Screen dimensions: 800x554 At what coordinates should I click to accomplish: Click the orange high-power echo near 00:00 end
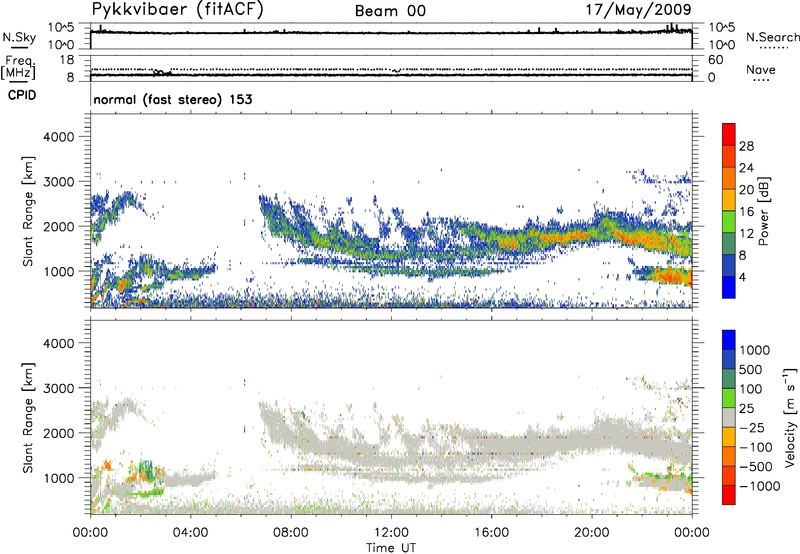(673, 276)
